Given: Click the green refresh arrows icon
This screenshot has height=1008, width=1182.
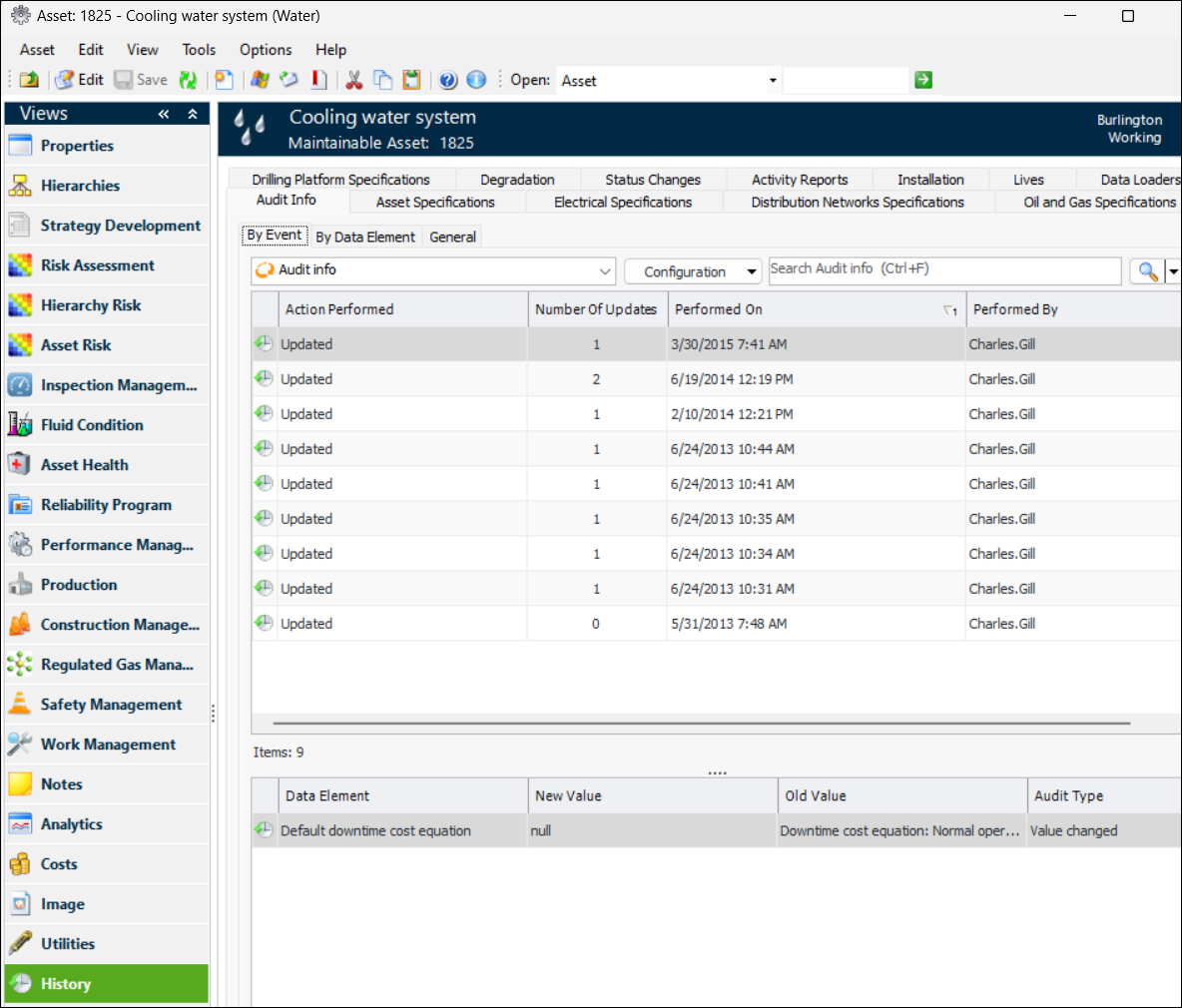Looking at the screenshot, I should click(188, 80).
